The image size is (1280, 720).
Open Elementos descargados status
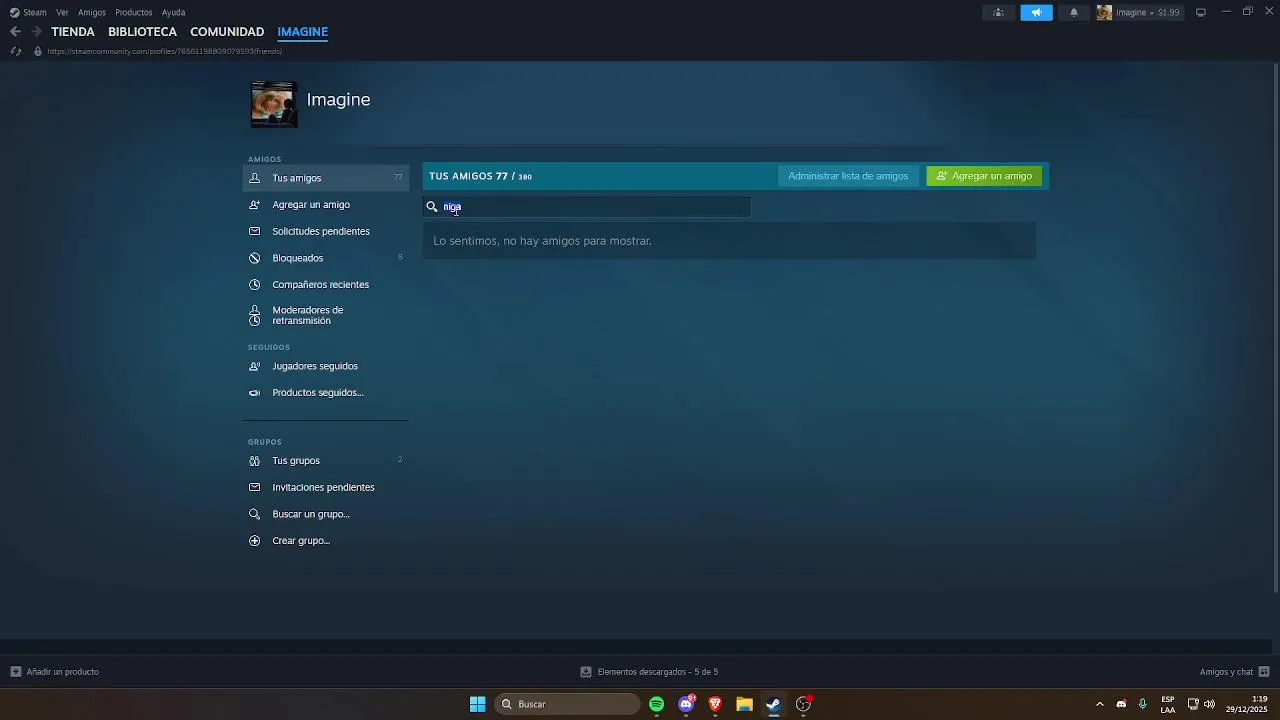point(650,672)
